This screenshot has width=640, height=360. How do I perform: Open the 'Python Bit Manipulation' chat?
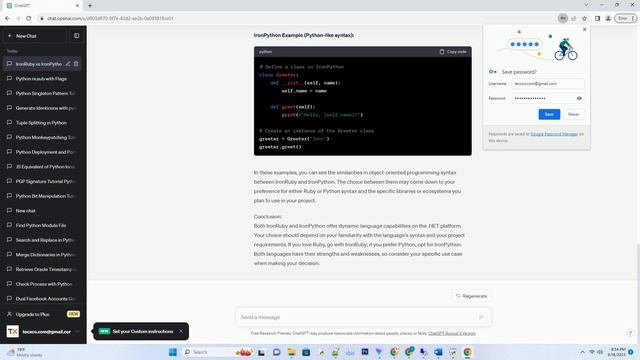(42, 196)
